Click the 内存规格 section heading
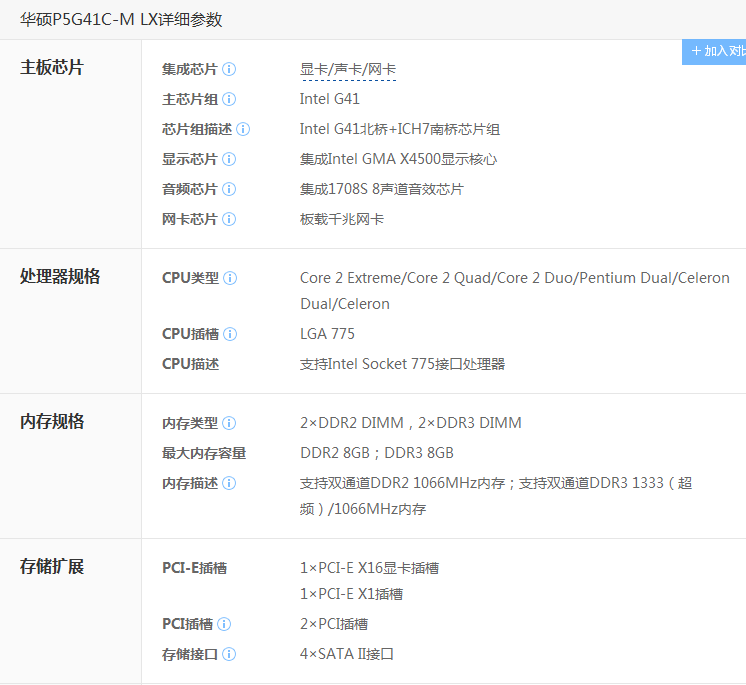Image resolution: width=746 pixels, height=685 pixels. point(52,421)
